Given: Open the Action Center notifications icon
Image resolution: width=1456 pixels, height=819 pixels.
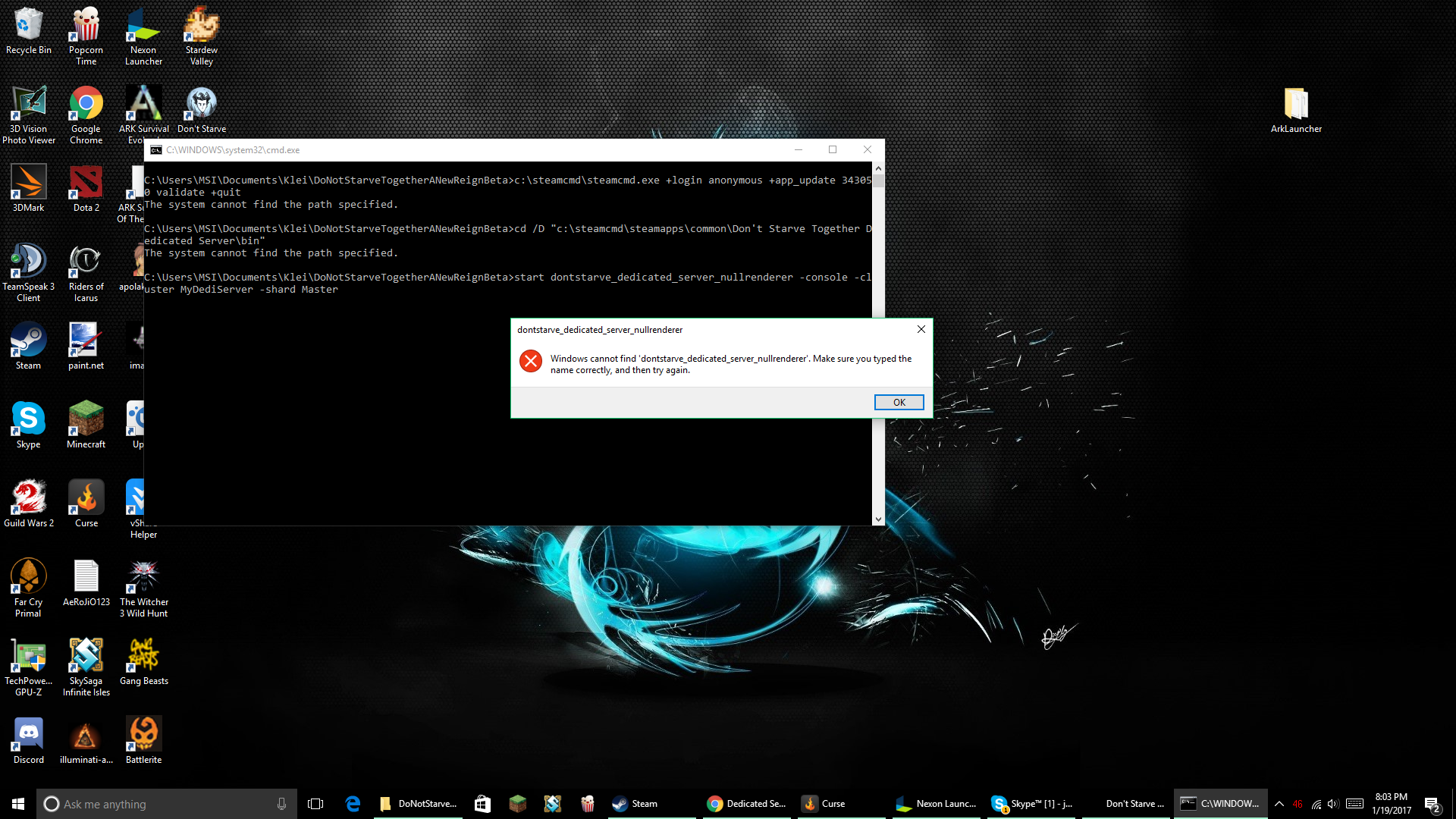Looking at the screenshot, I should click(1431, 804).
